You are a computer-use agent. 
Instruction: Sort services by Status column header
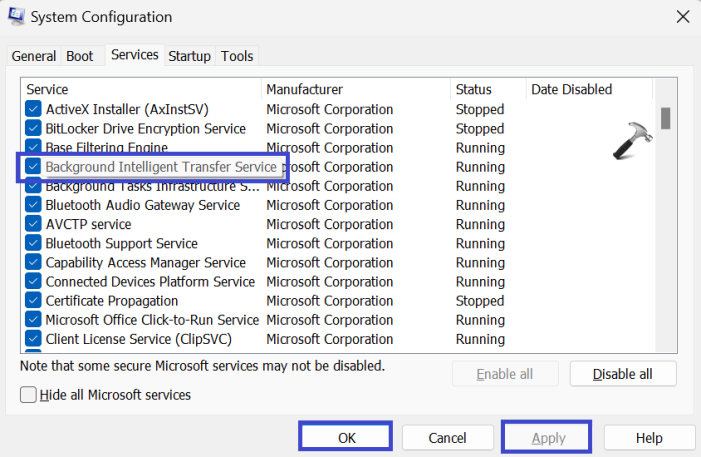tap(487, 89)
